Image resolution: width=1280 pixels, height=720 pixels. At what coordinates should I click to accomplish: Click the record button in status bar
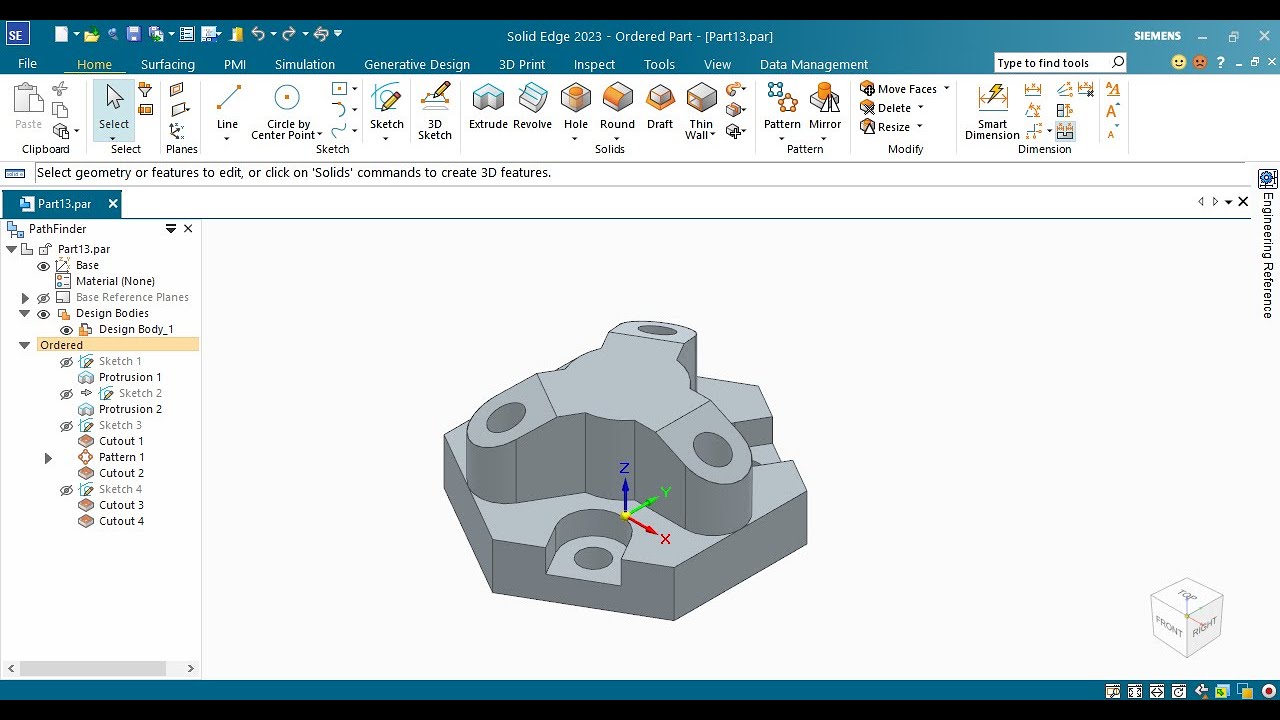click(1268, 691)
